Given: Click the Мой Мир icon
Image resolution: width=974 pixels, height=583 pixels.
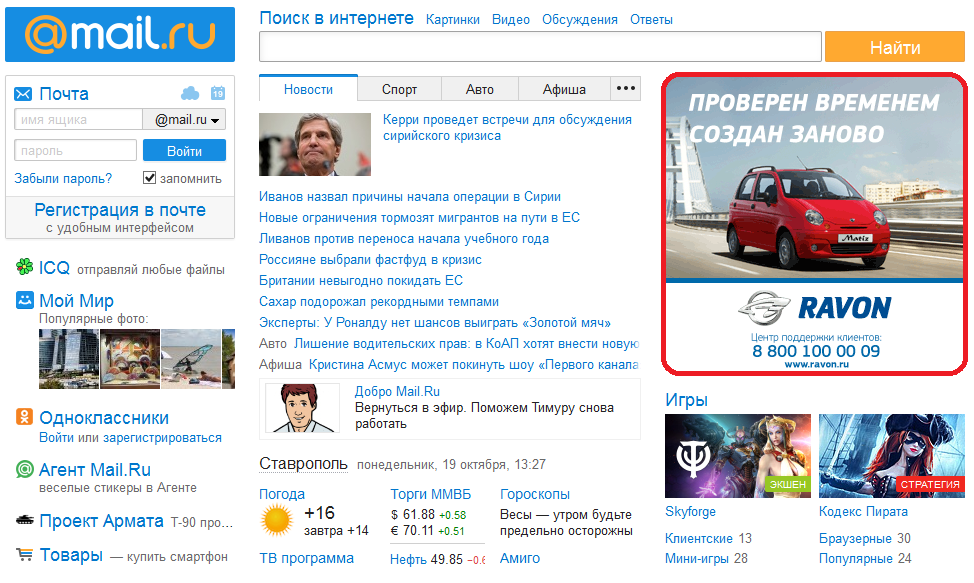Looking at the screenshot, I should 25,300.
